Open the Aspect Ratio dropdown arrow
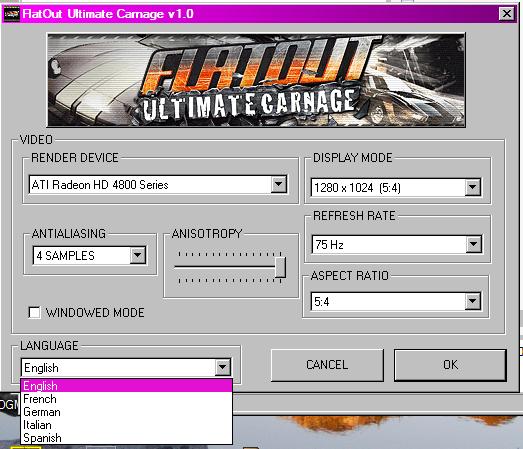The width and height of the screenshot is (523, 449). (x=473, y=301)
